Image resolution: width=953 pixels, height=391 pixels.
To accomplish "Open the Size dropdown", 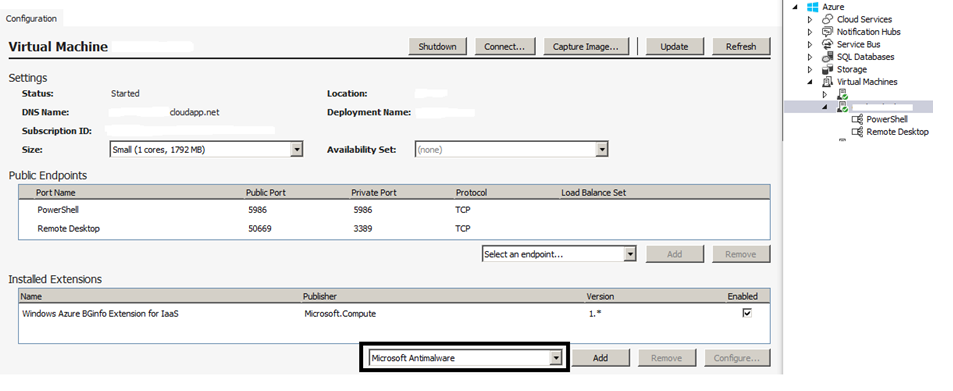I will (297, 149).
